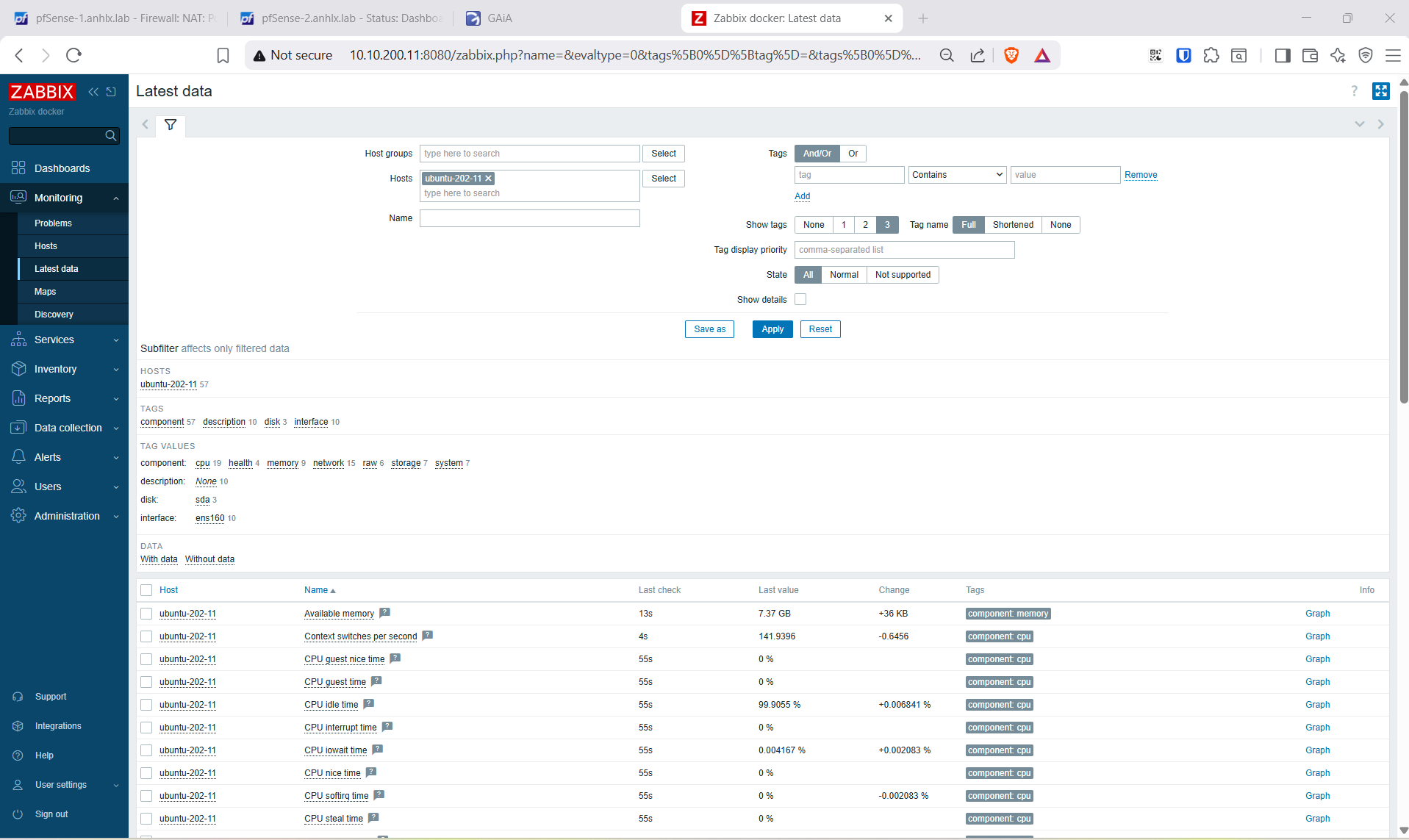Remove ubuntu-202-11 from Hosts filter
1409x840 pixels.
point(489,179)
